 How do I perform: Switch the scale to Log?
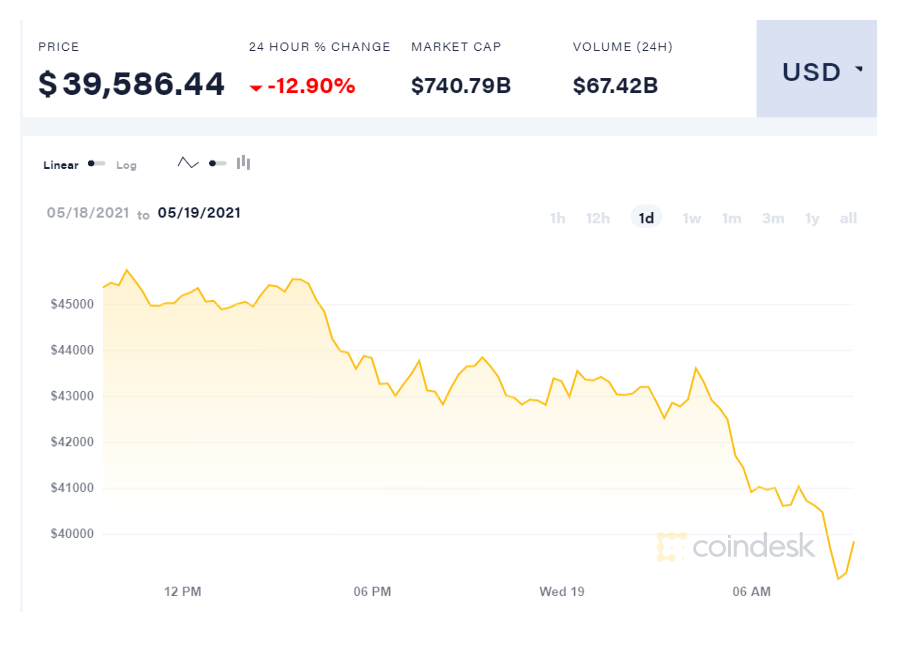click(126, 165)
